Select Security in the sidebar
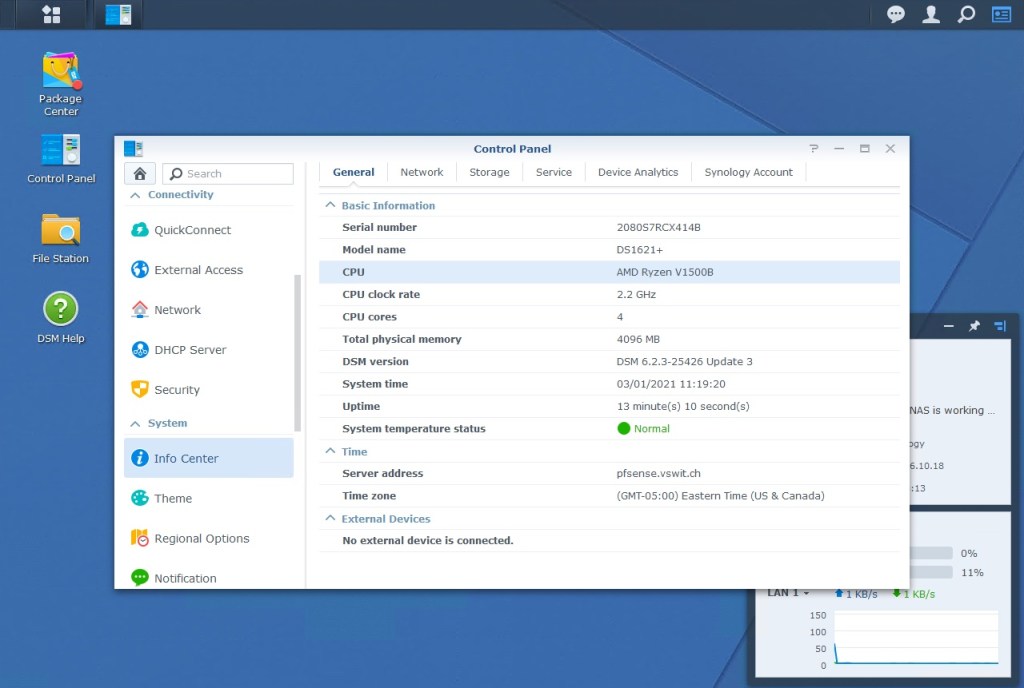 pyautogui.click(x=176, y=390)
